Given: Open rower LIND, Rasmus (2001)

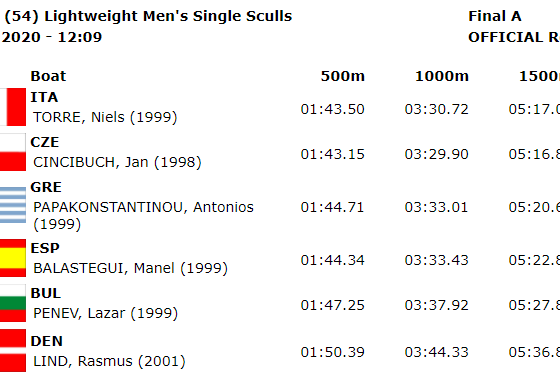Looking at the screenshot, I should [109, 361].
